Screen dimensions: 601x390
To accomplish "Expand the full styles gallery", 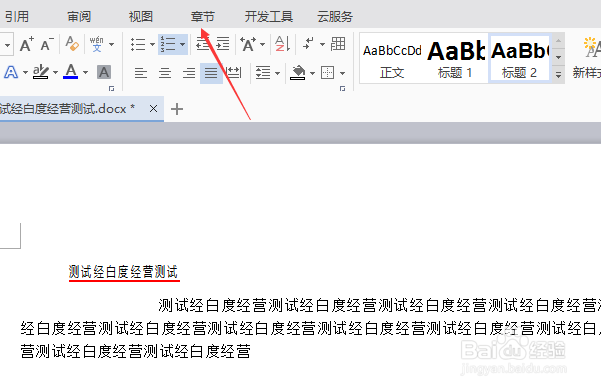I will [558, 75].
